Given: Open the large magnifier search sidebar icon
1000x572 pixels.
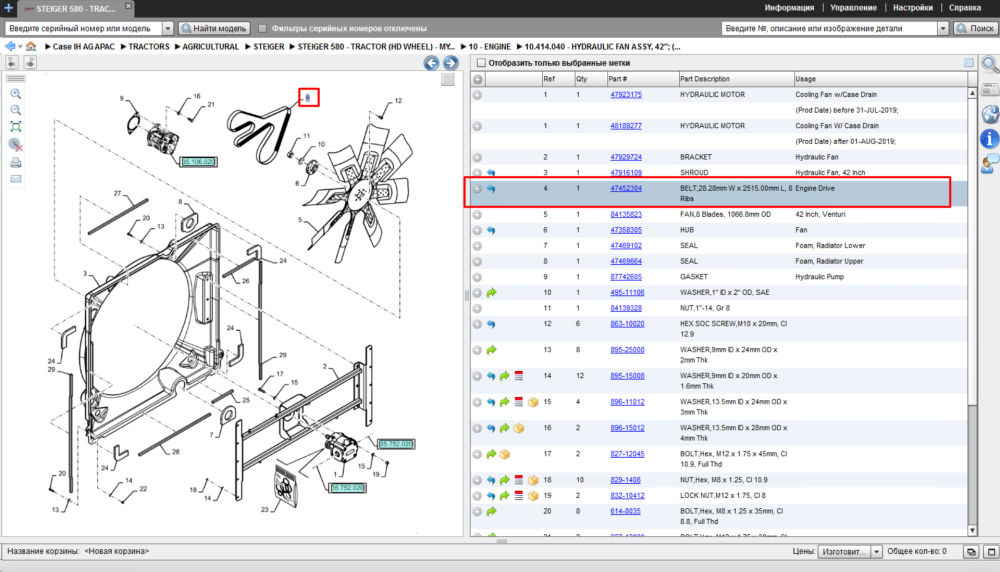Looking at the screenshot, I should [990, 64].
